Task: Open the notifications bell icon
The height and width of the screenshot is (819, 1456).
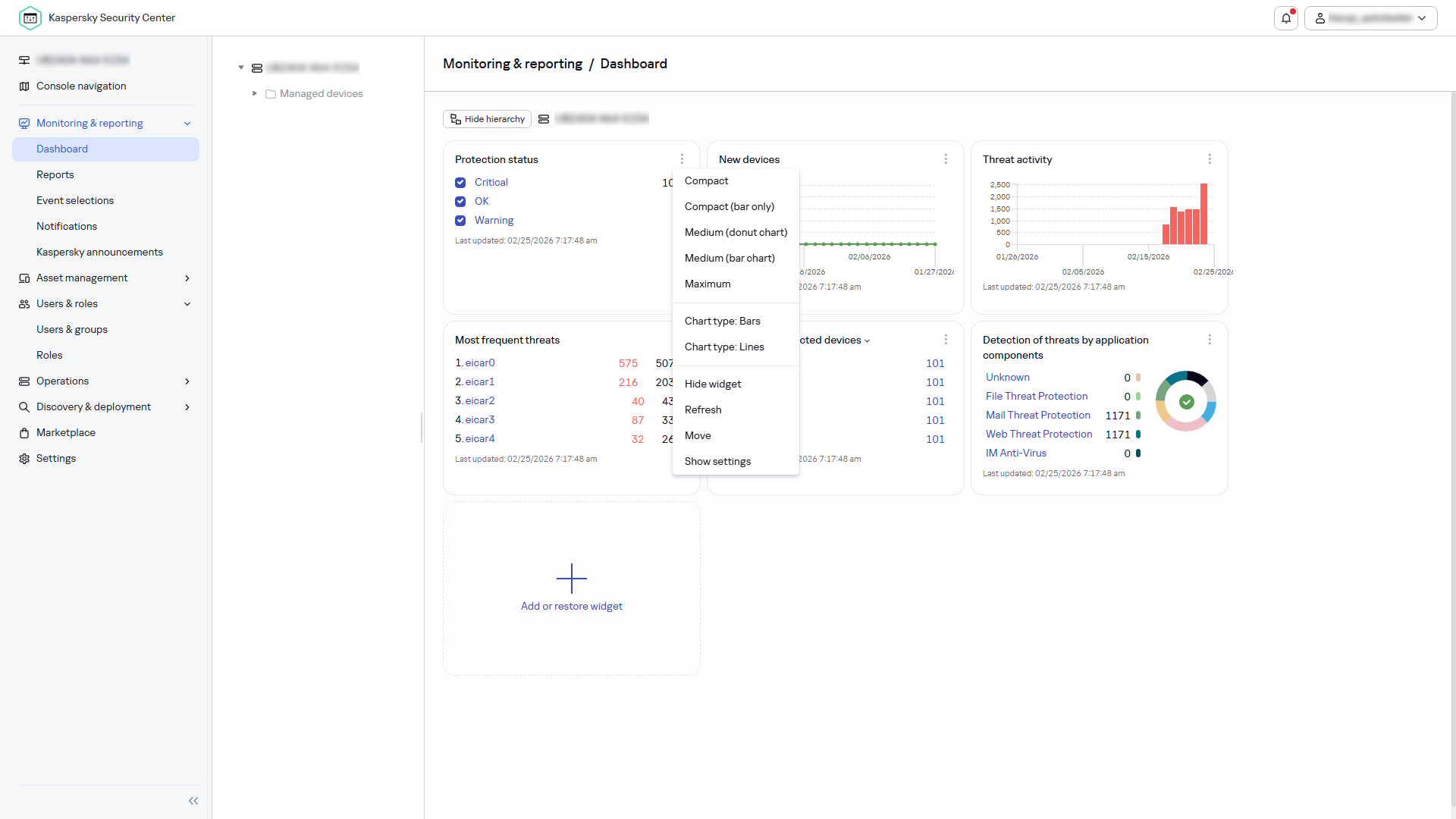Action: coord(1286,18)
